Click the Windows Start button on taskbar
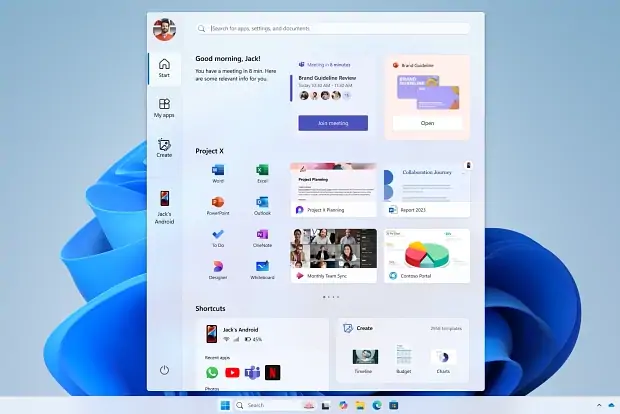Viewport: 620px width, 414px height. pos(225,405)
